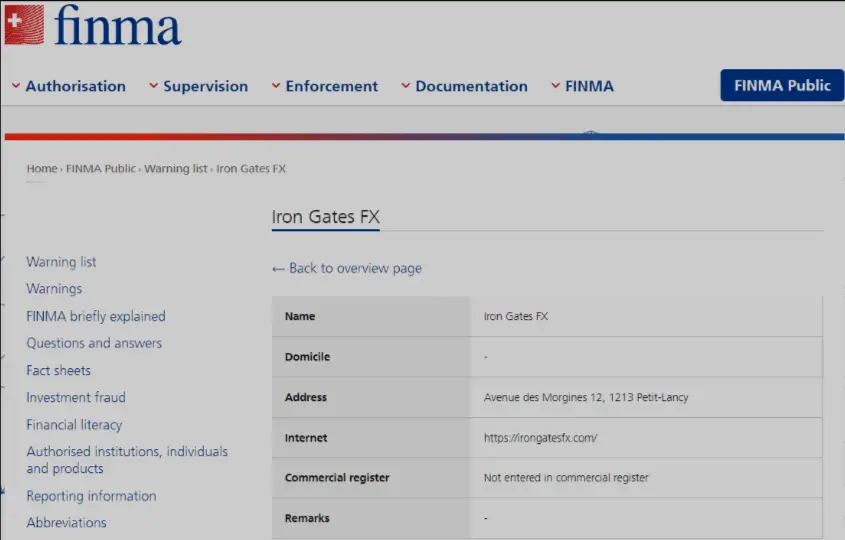This screenshot has width=845, height=540.
Task: Open the Authorisation menu item
Action: pos(75,86)
